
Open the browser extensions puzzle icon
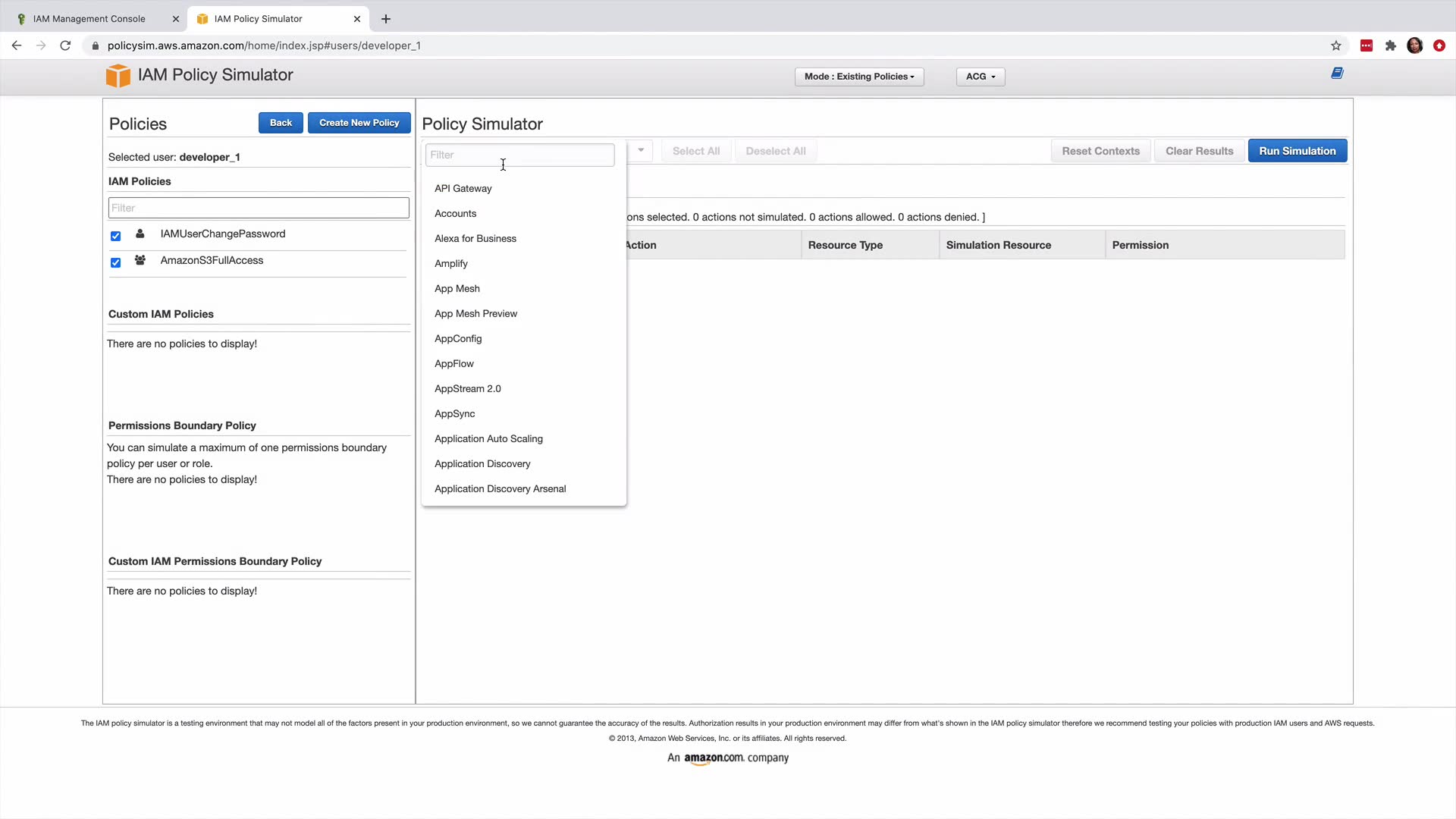[1390, 45]
